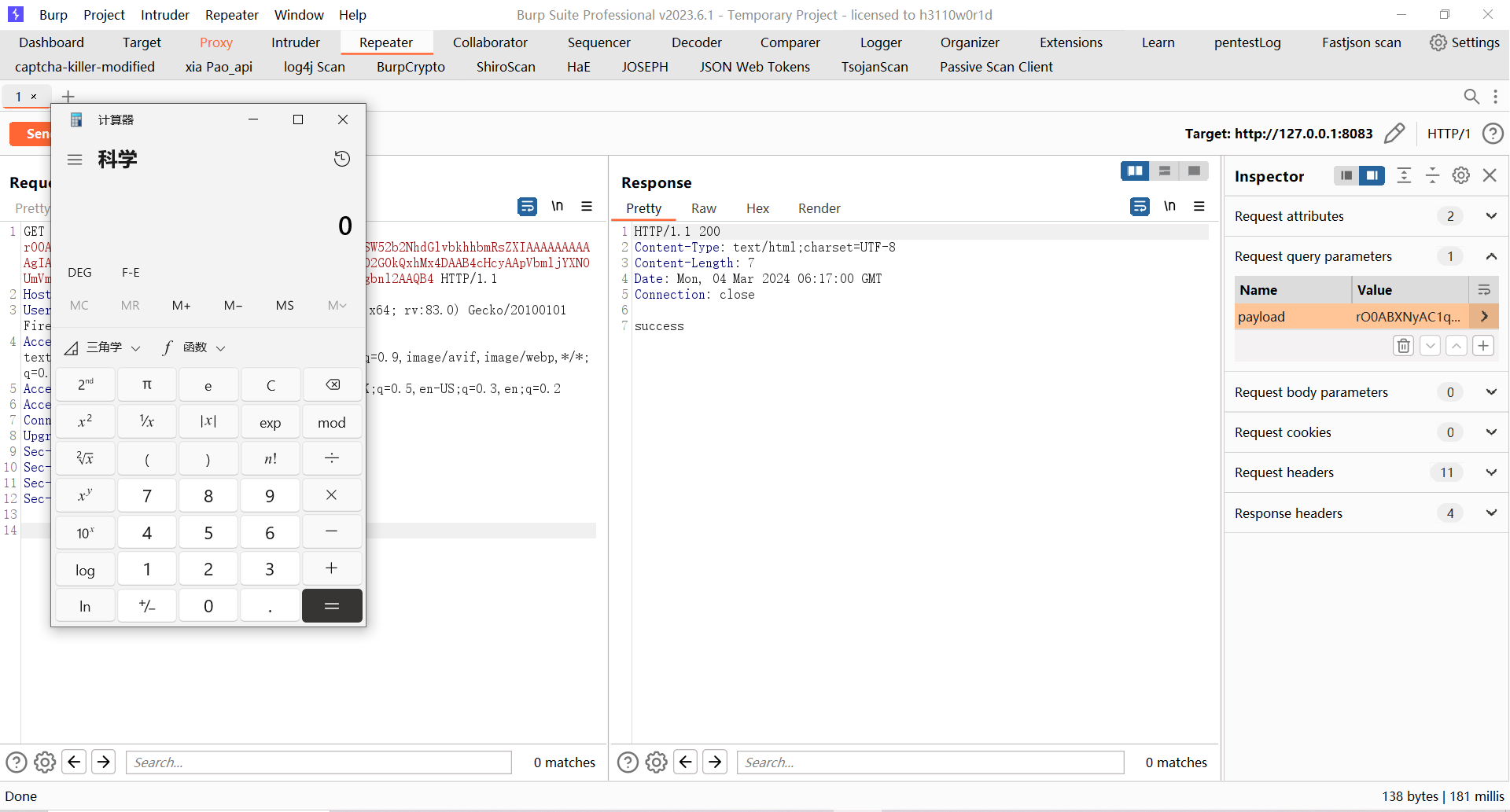Screen dimensions: 1510x812
Task: Collapse all Inspector sections
Action: click(1432, 175)
